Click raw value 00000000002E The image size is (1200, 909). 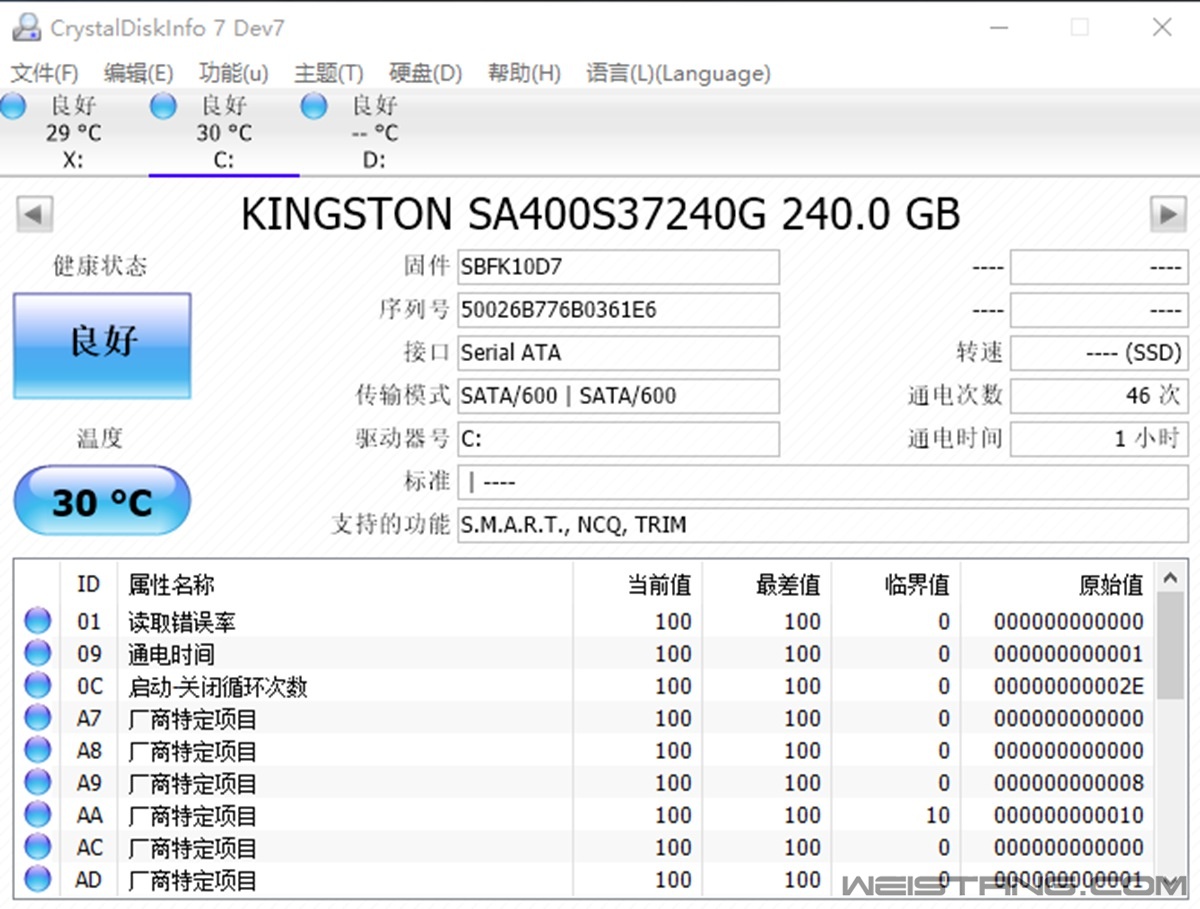pyautogui.click(x=1068, y=686)
